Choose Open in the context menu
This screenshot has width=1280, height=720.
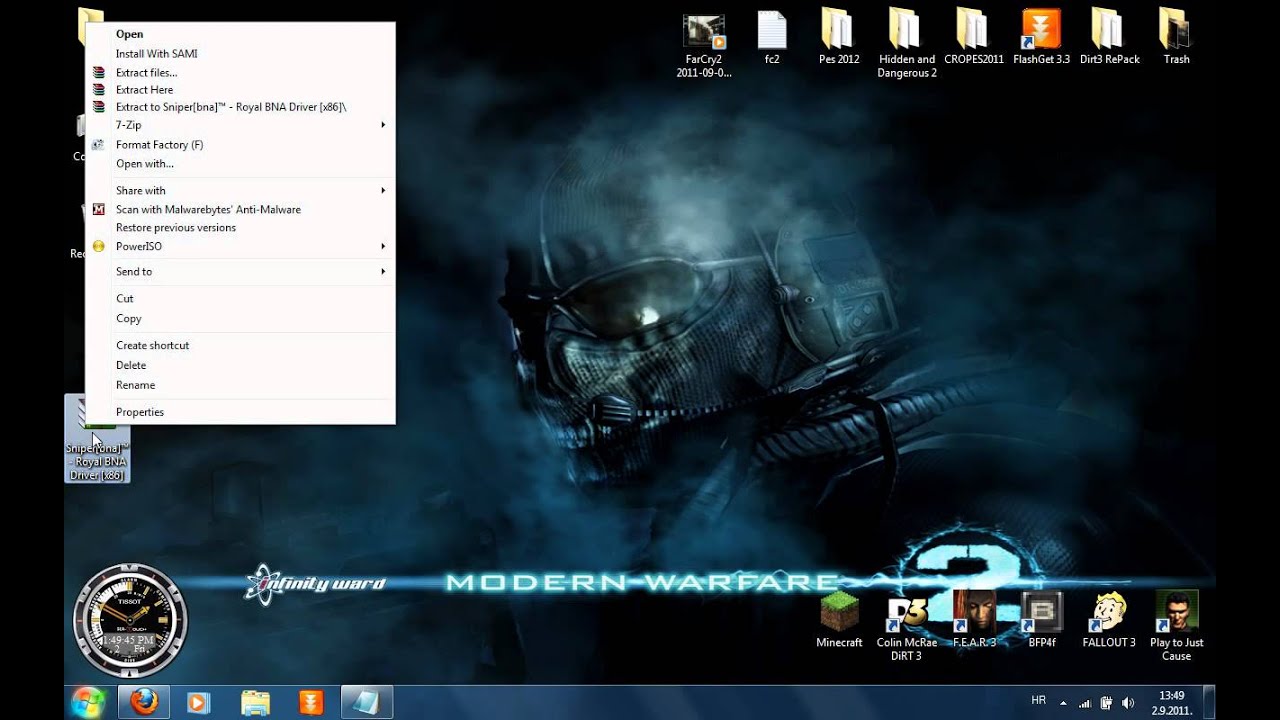point(240,34)
